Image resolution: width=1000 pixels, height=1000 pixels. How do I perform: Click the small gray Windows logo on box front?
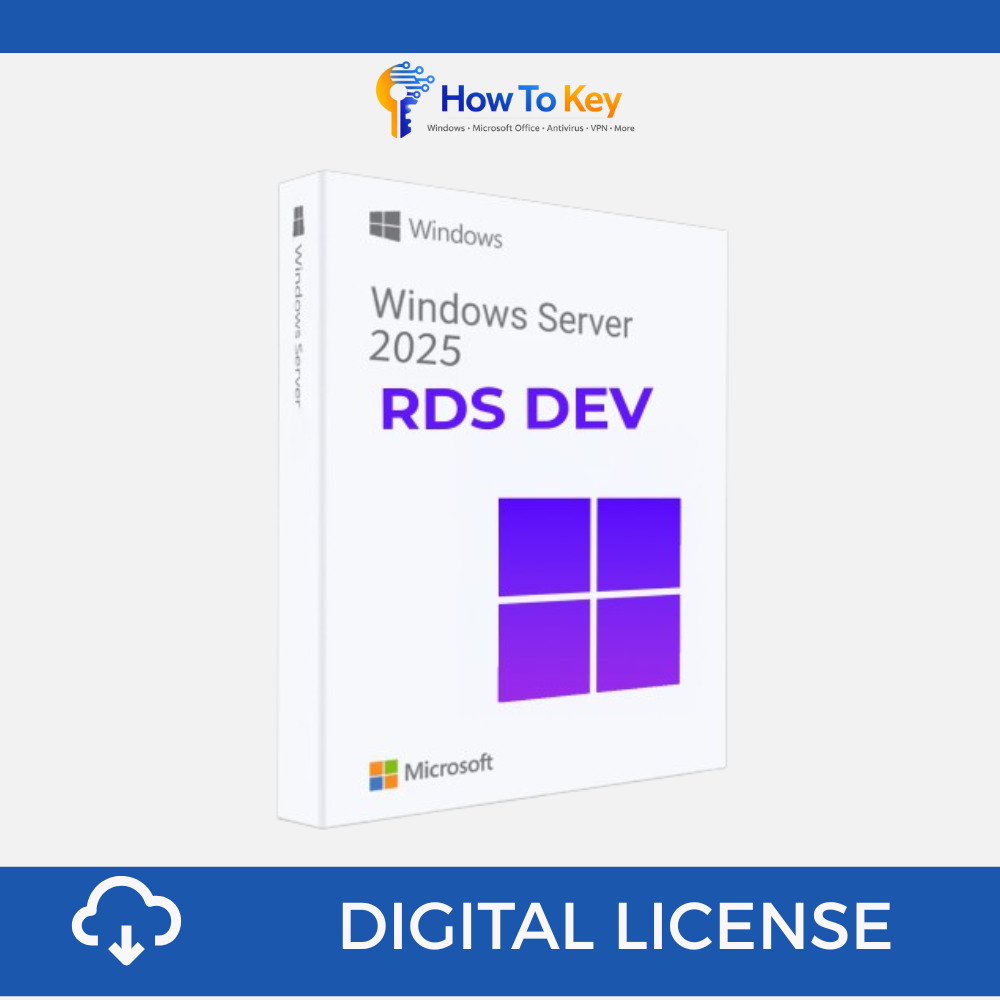pos(385,226)
